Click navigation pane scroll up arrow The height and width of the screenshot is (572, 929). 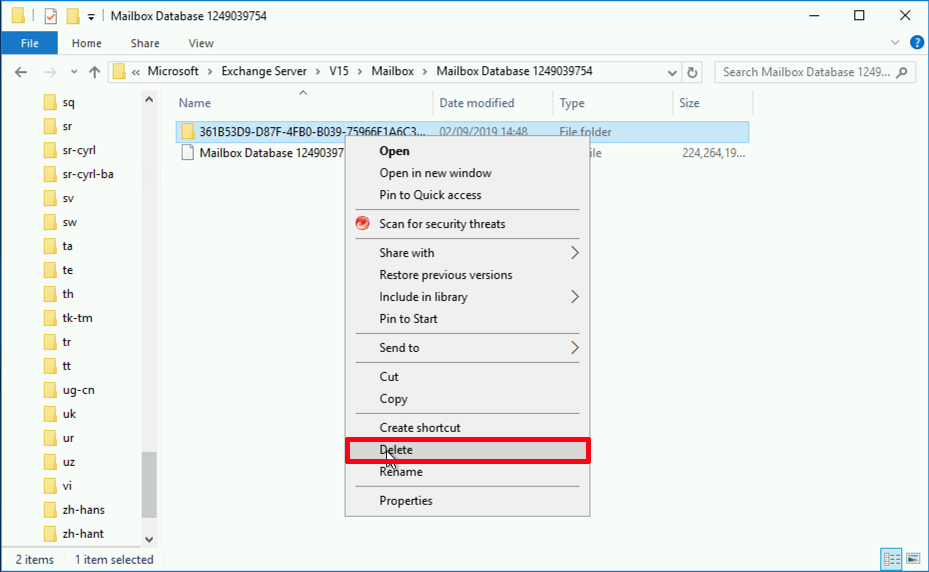[149, 100]
